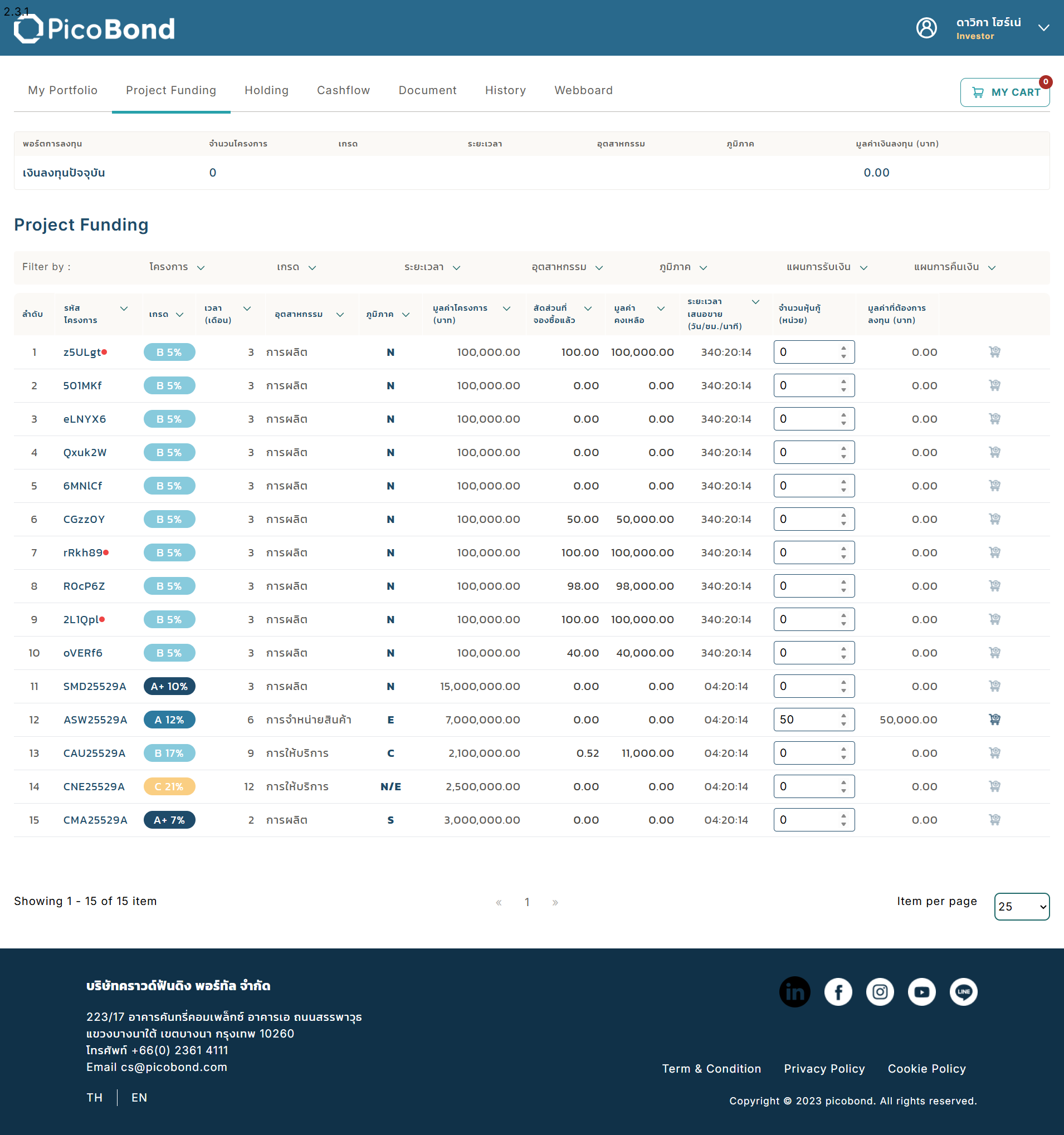1064x1135 pixels.
Task: Switch to the Holding tab
Action: pyautogui.click(x=267, y=90)
